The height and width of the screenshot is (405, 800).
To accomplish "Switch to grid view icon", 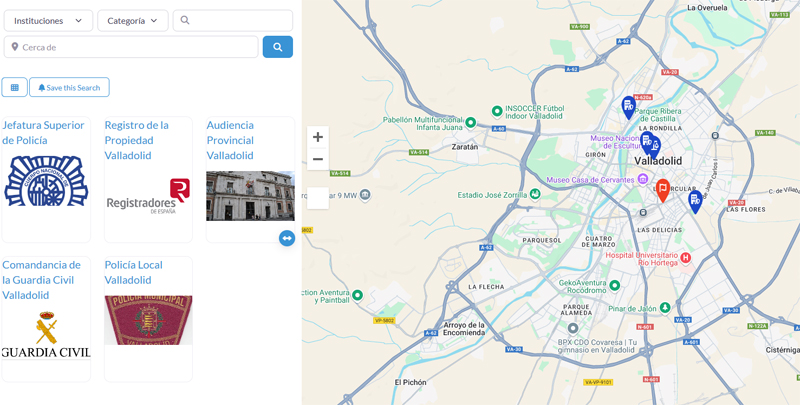I will point(14,87).
